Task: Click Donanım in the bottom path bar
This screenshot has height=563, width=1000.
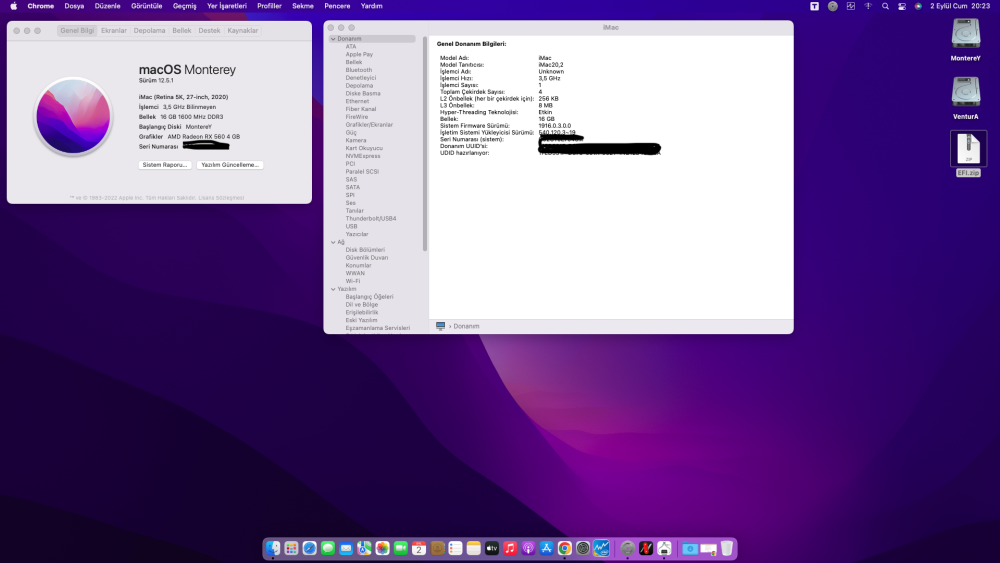Action: pyautogui.click(x=466, y=326)
